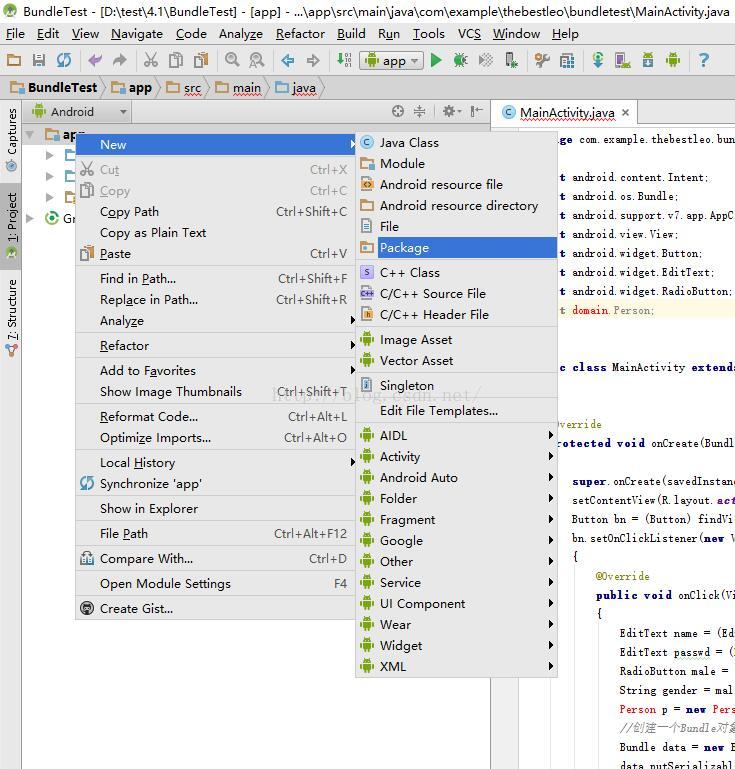Open the app run configuration dropdown

[392, 60]
